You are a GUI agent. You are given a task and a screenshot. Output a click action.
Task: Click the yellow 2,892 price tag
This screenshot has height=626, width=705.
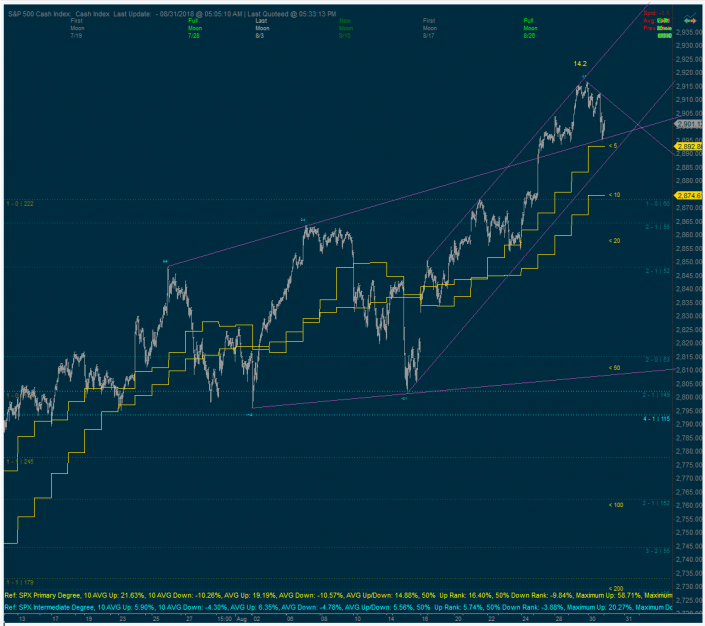[688, 146]
